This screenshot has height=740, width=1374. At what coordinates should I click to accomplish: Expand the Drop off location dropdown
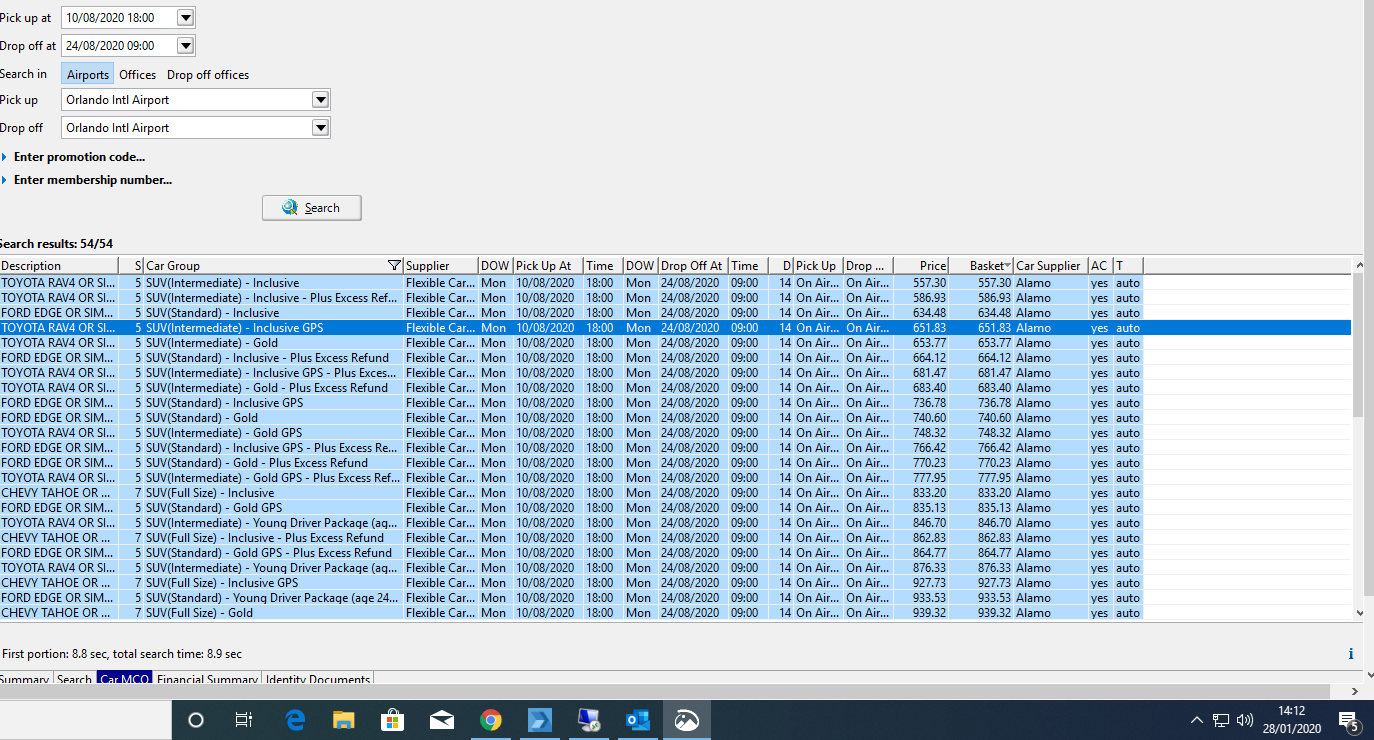click(320, 128)
